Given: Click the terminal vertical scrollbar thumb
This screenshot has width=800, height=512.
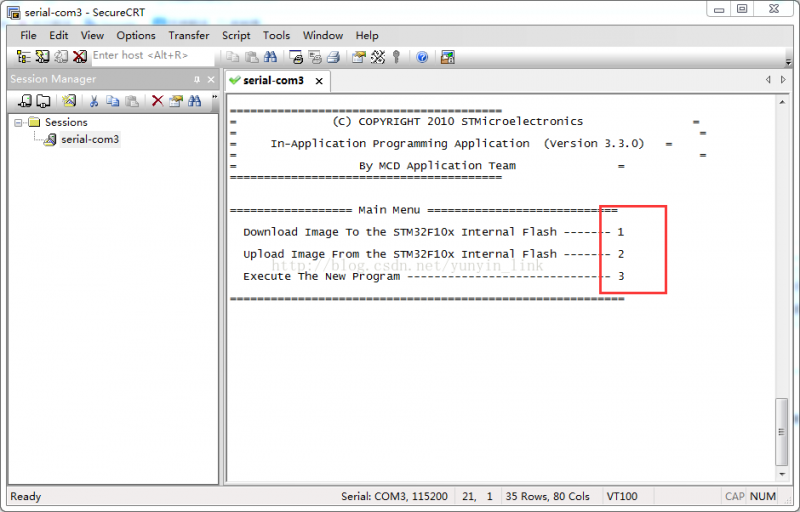Looking at the screenshot, I should 782,431.
